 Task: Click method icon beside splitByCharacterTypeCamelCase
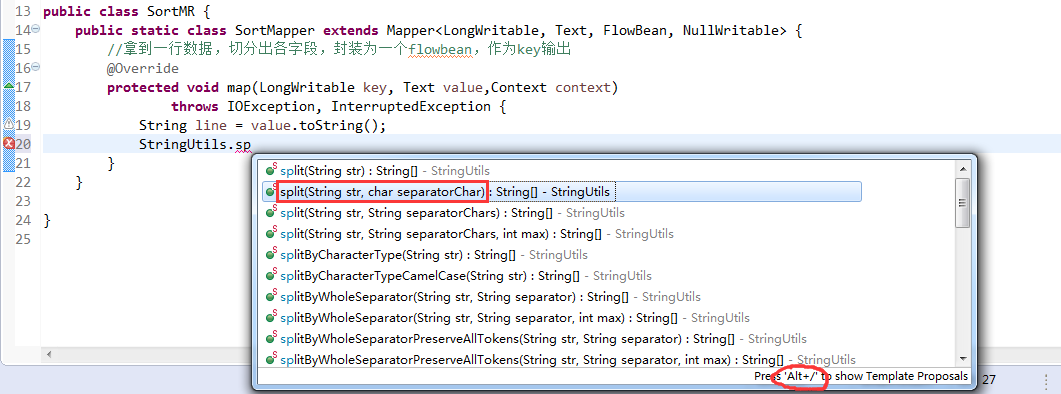[272, 276]
